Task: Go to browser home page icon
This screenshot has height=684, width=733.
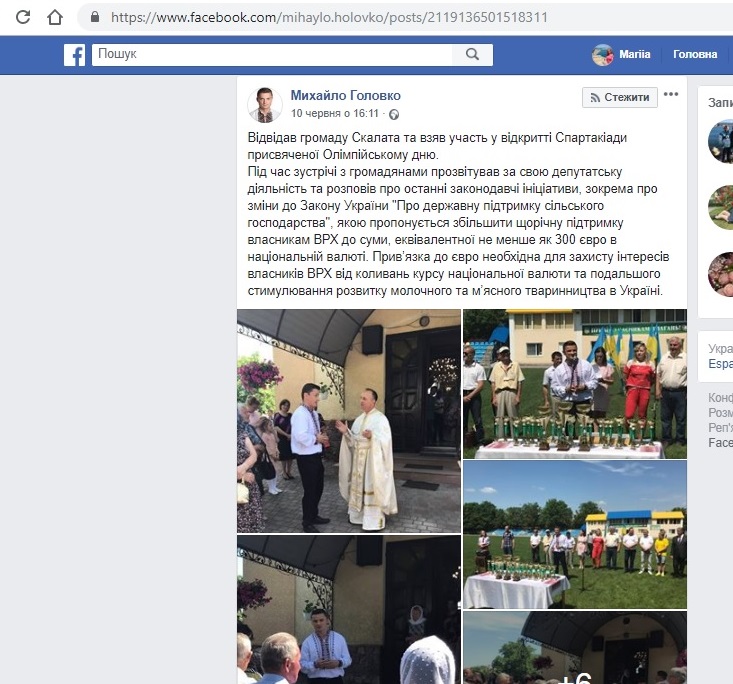Action: (55, 17)
